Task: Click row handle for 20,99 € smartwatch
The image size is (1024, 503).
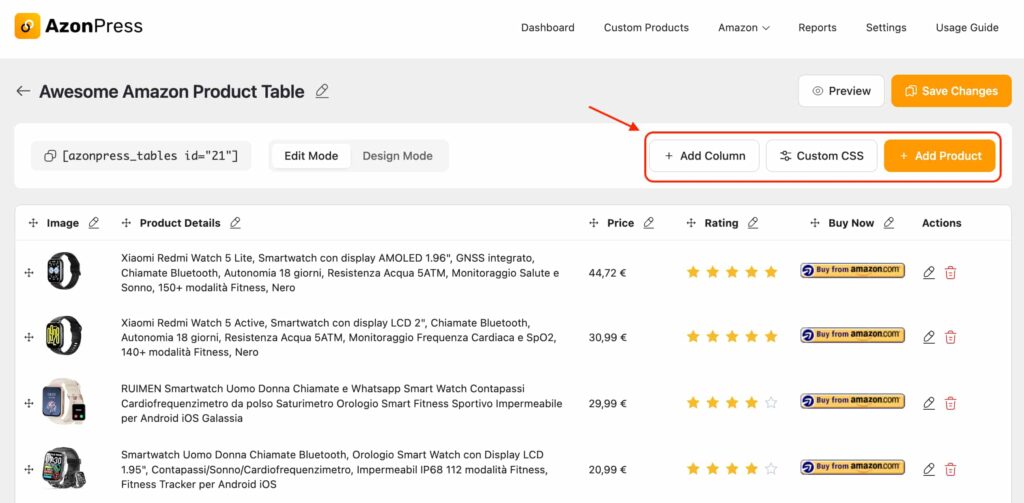Action: coord(29,469)
